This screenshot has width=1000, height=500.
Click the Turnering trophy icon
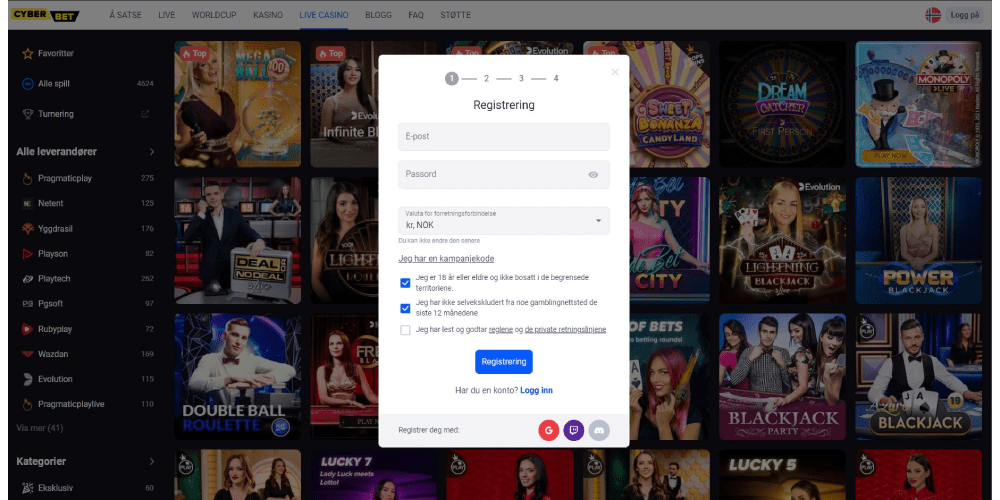point(27,114)
